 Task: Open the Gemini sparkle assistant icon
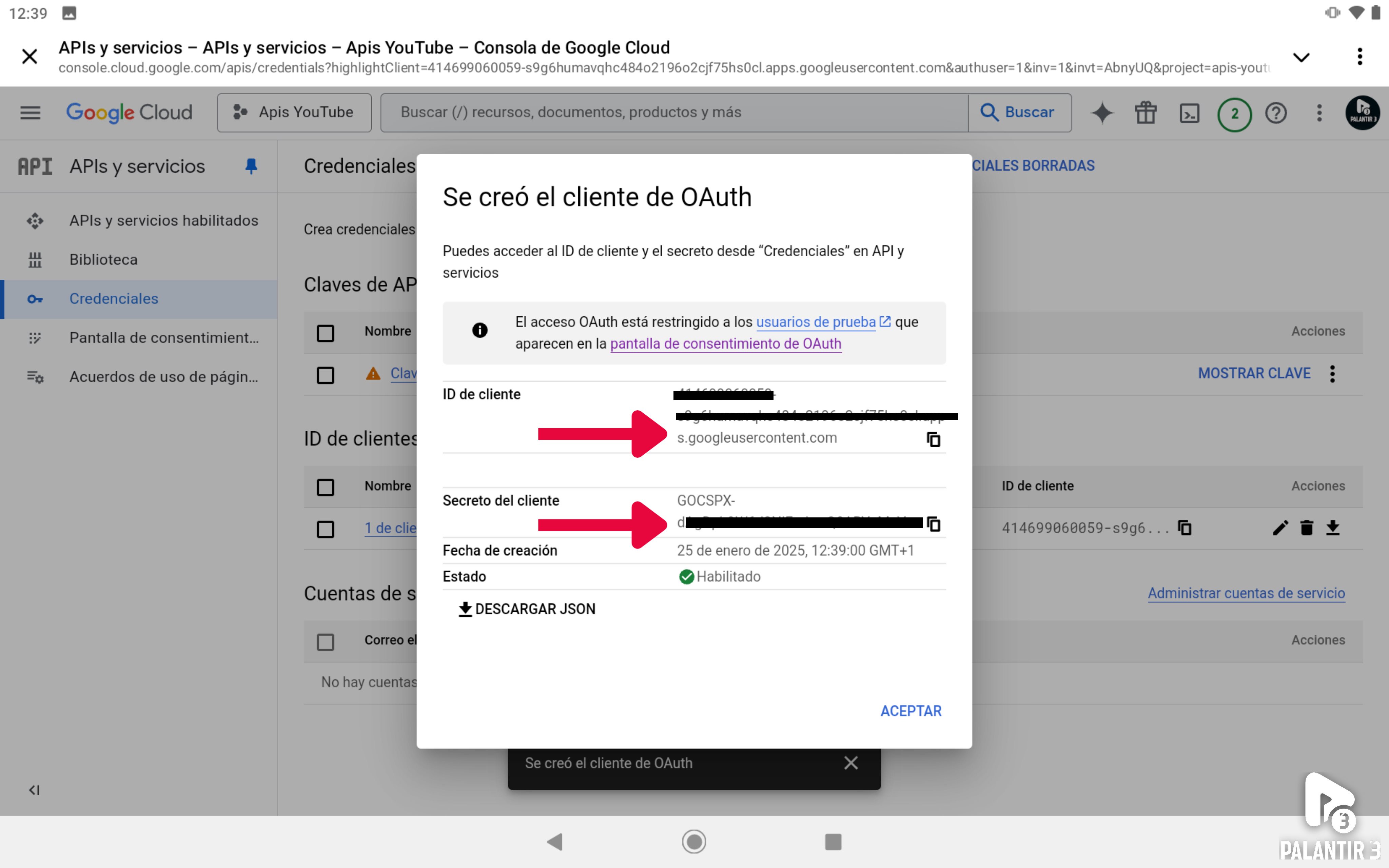[1102, 113]
